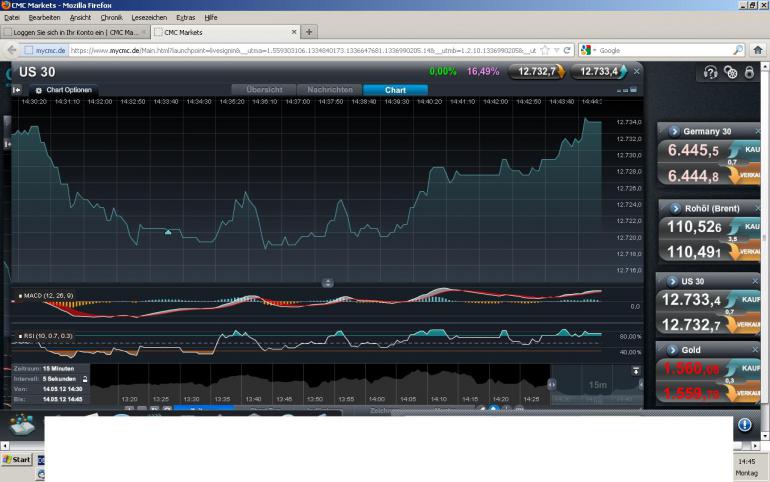Click the left grip of the 15m window
Viewport: 770px width, 482px height.
coord(552,385)
